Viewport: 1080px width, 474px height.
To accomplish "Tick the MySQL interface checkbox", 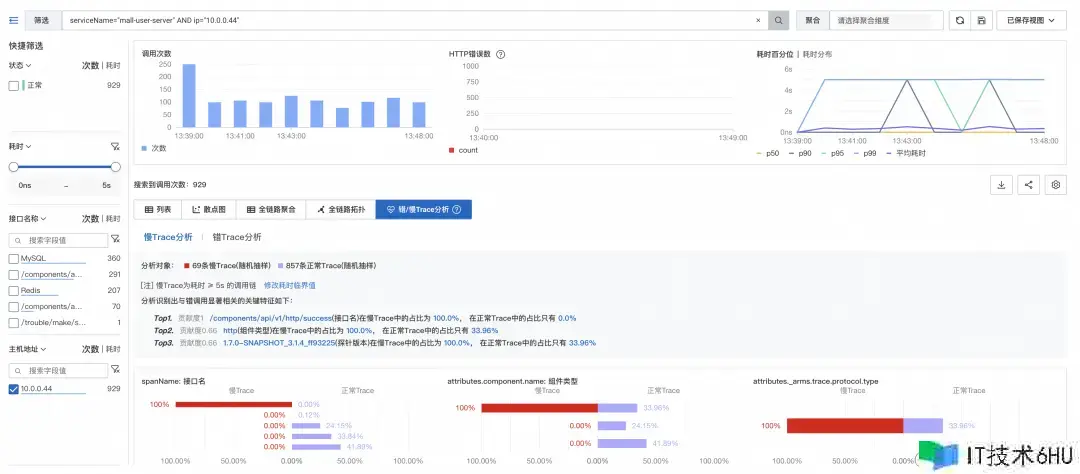I will 14,258.
